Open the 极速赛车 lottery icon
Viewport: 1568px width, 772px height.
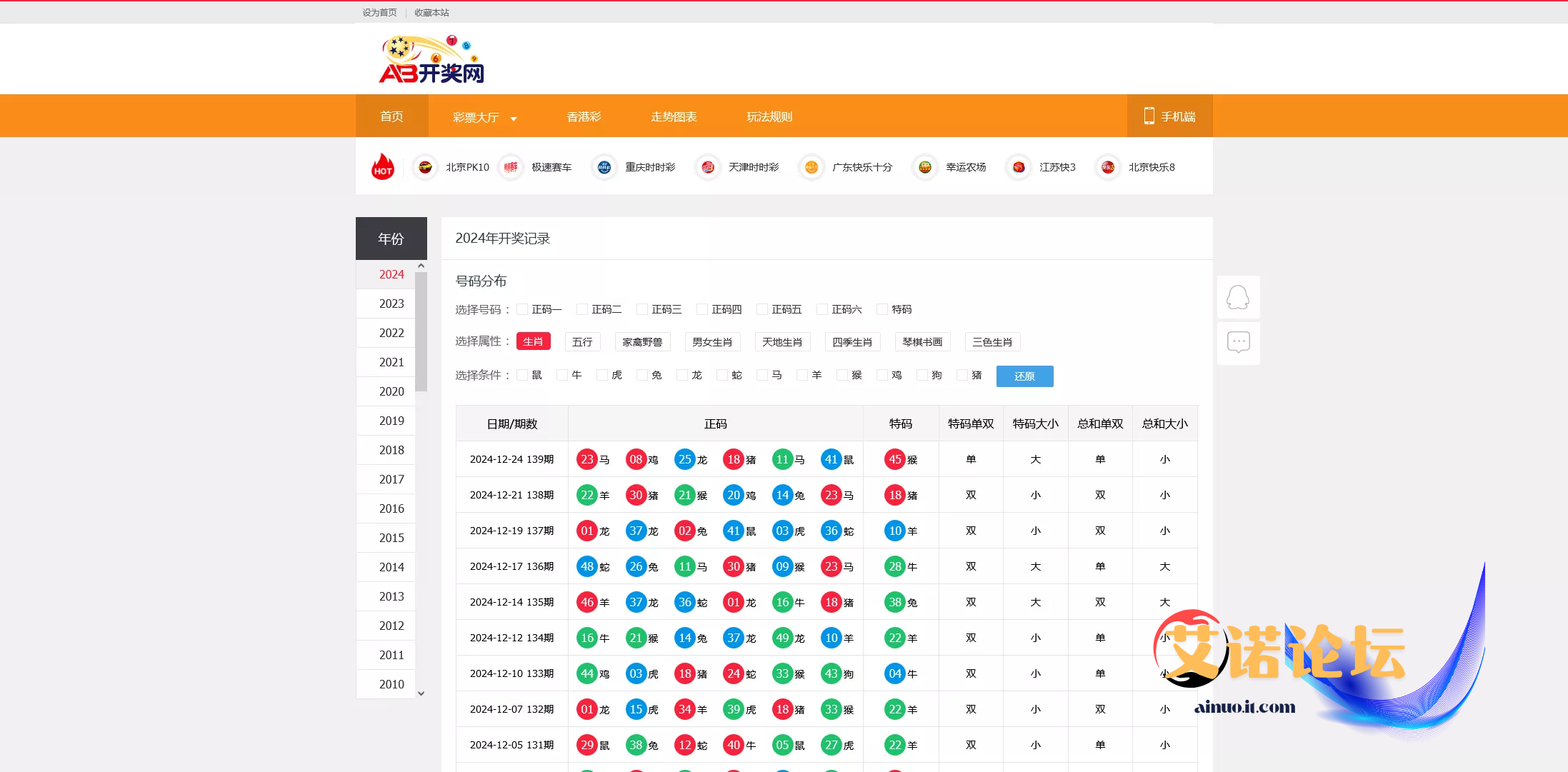511,167
